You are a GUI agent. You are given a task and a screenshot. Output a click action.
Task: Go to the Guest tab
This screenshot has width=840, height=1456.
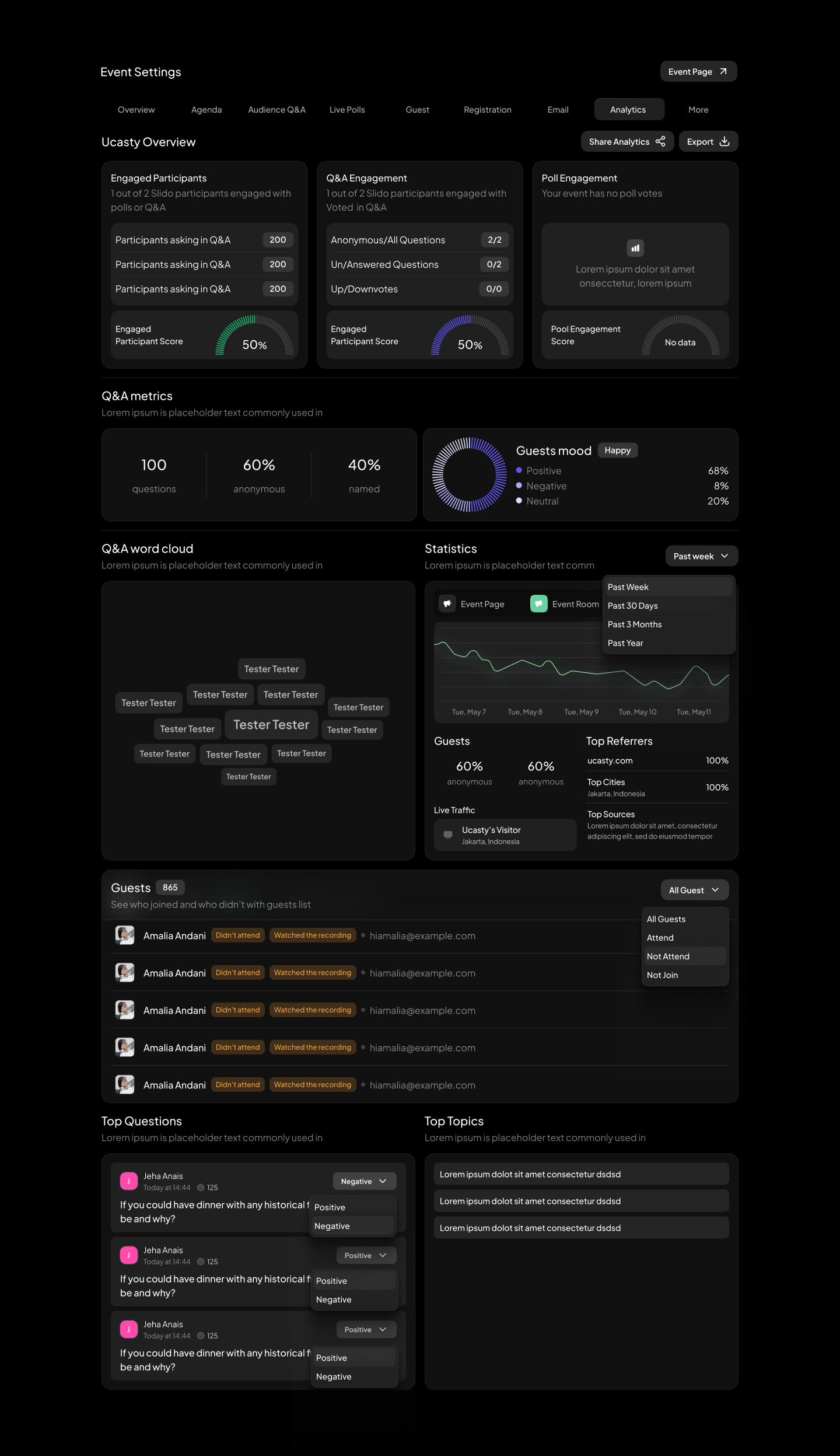click(418, 109)
